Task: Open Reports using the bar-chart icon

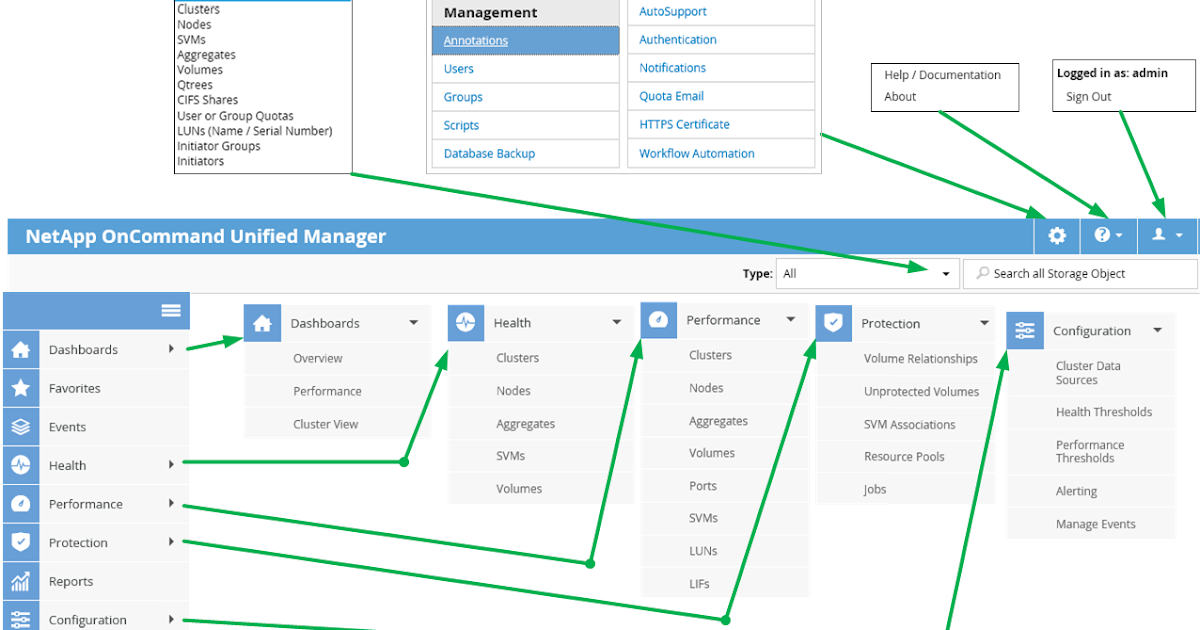Action: click(x=18, y=581)
